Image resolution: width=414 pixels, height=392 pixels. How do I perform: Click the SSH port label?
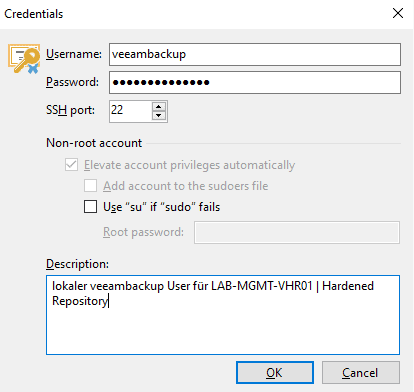[70, 110]
